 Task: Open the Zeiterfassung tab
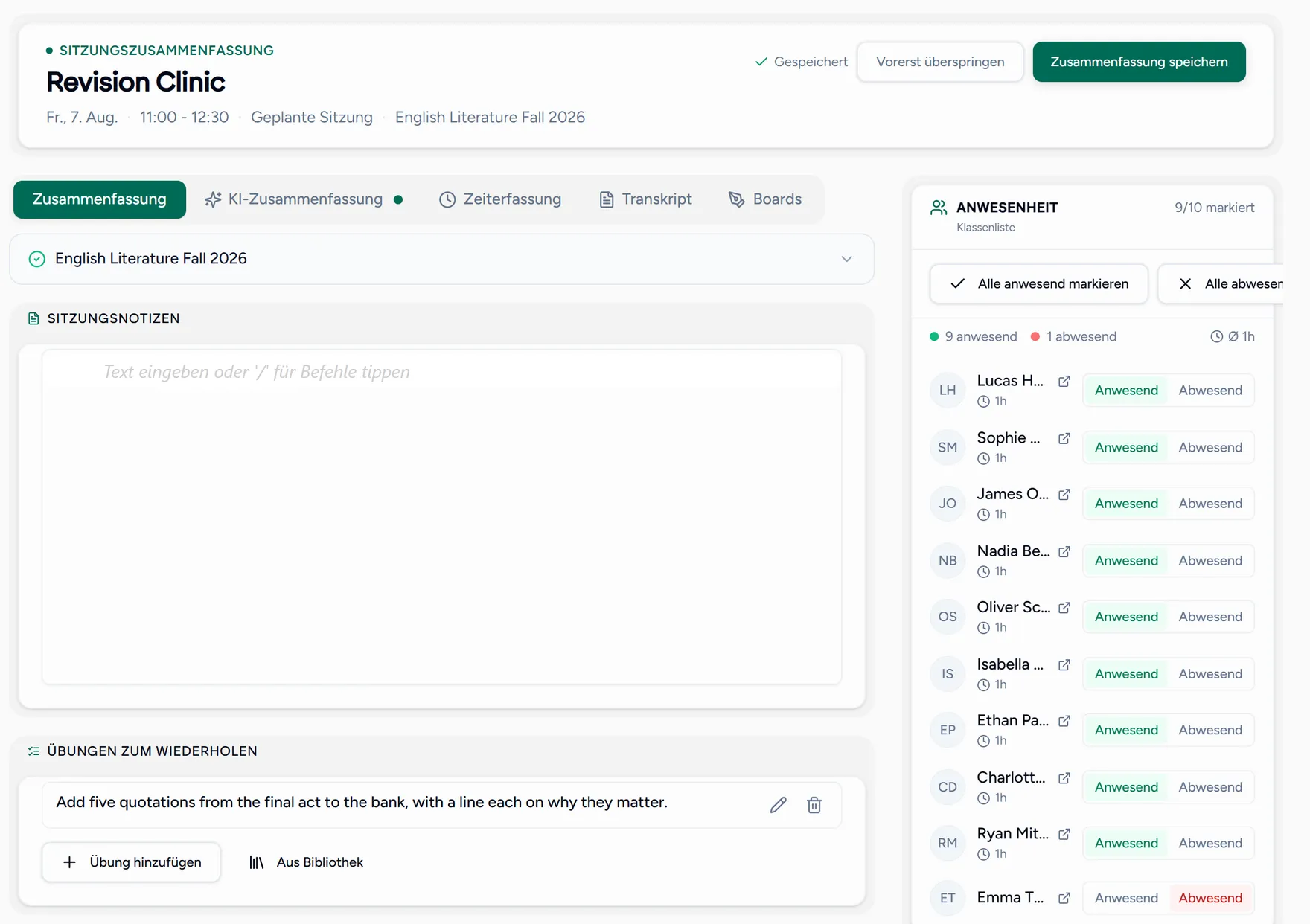[500, 199]
